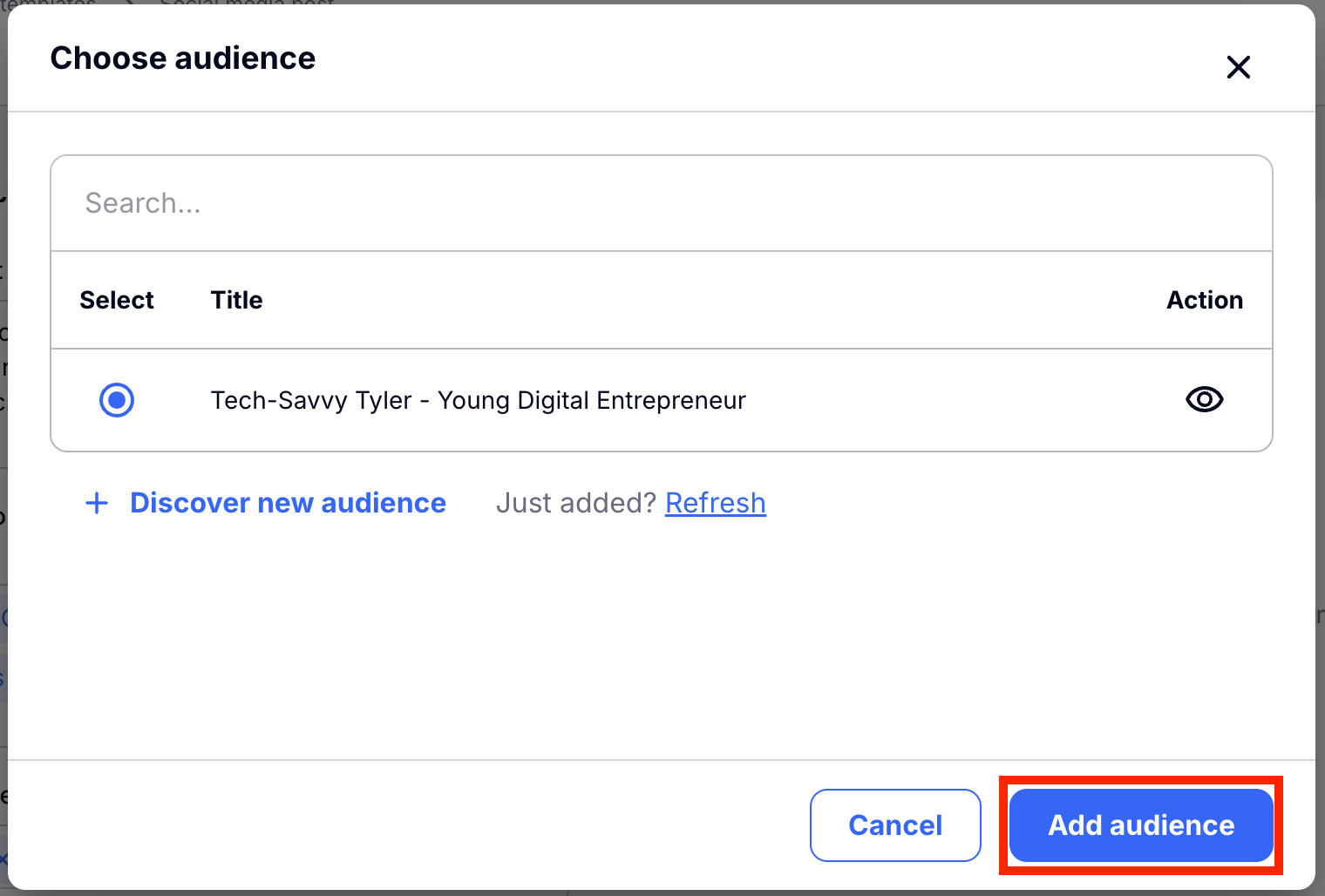The width and height of the screenshot is (1325, 896).
Task: Click the Just added? text
Action: point(575,503)
